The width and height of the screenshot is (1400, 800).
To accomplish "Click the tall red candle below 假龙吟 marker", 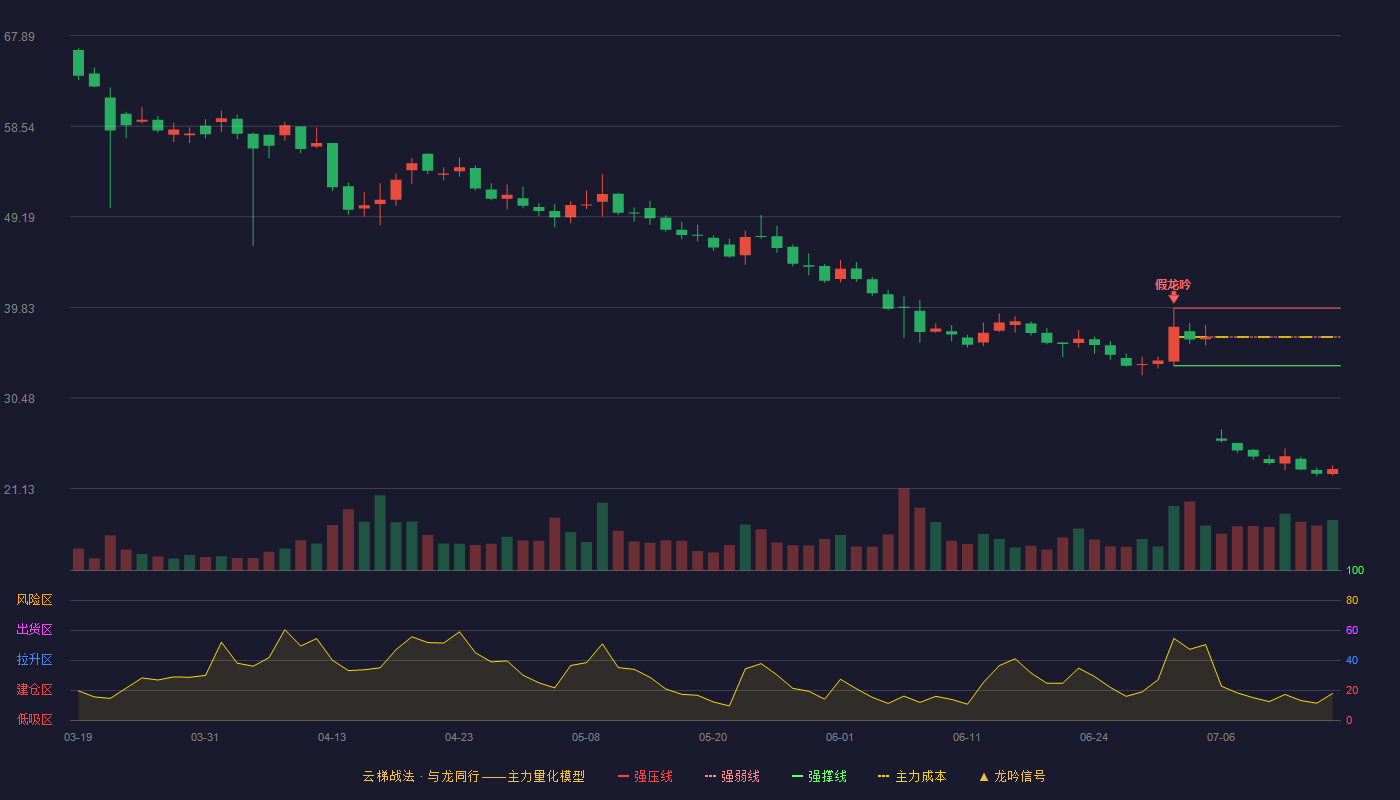I will [x=1173, y=344].
